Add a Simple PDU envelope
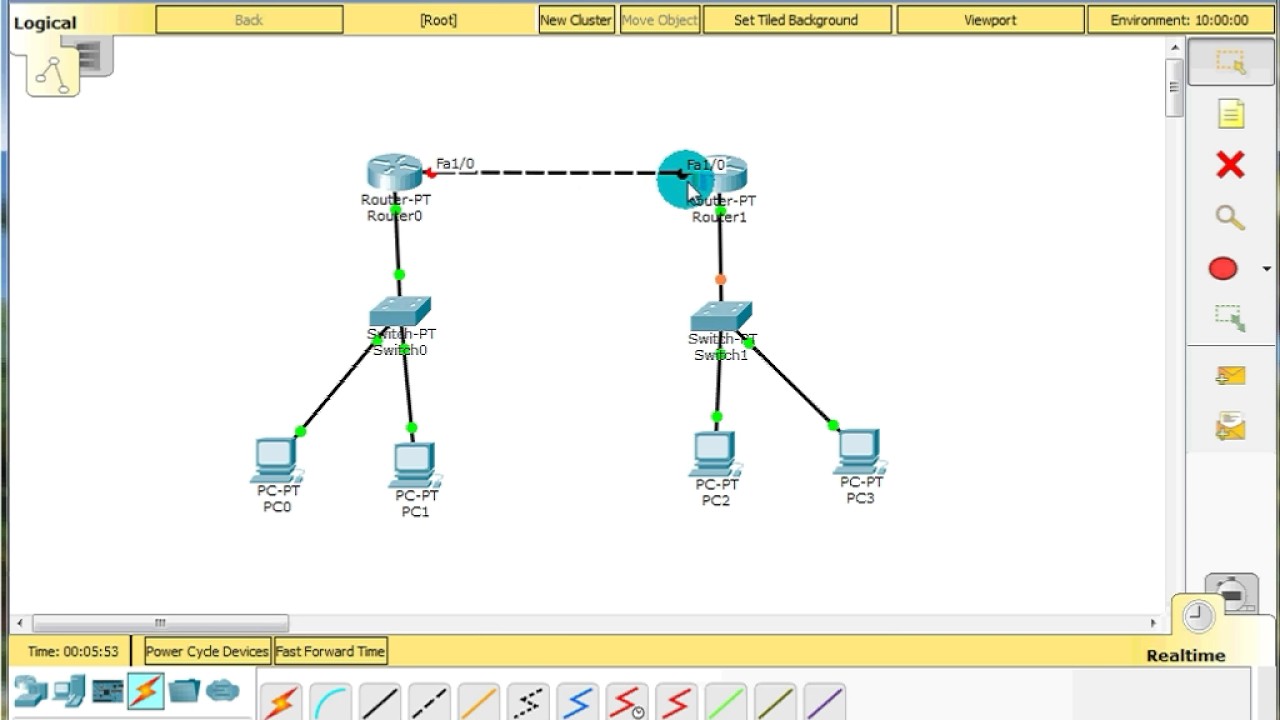 tap(1231, 376)
